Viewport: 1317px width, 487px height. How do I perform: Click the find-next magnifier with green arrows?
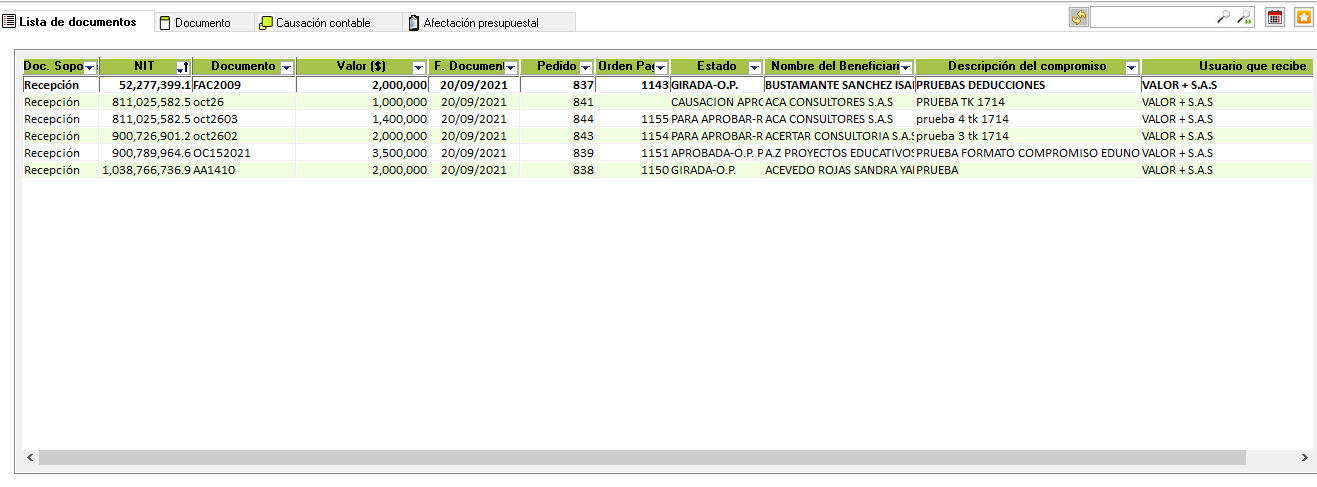click(1244, 17)
